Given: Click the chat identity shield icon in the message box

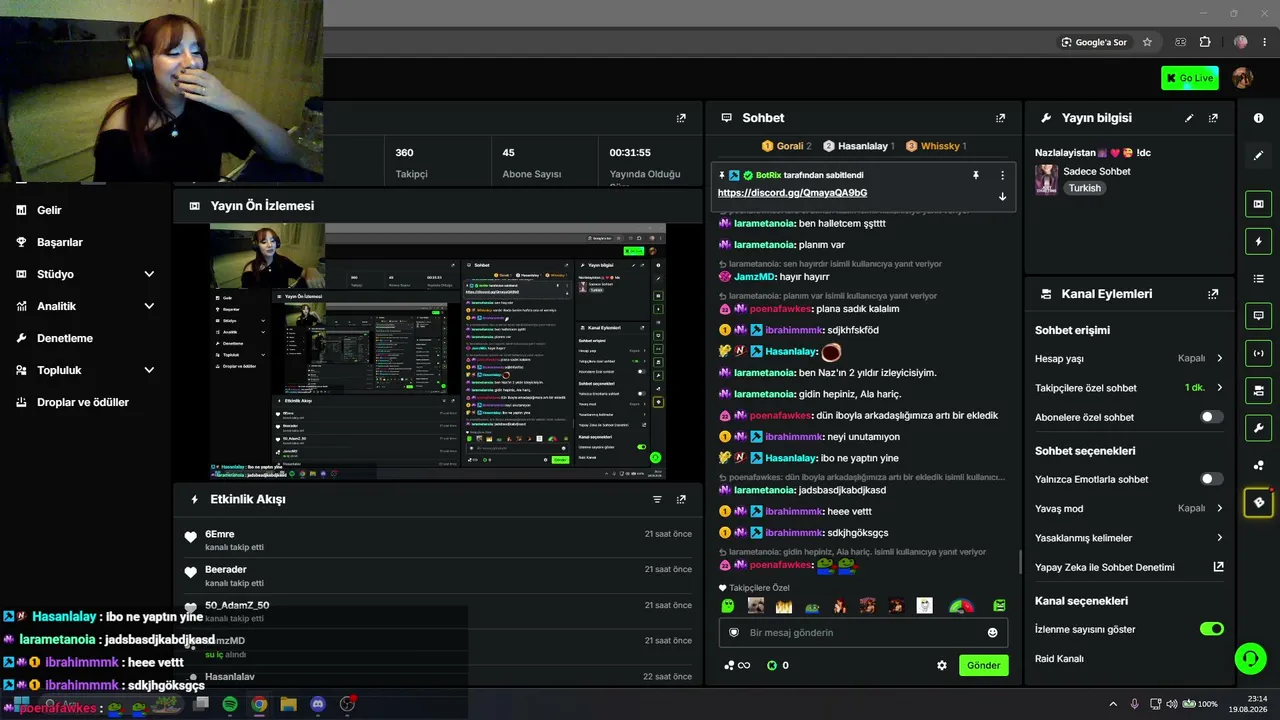Looking at the screenshot, I should (734, 633).
